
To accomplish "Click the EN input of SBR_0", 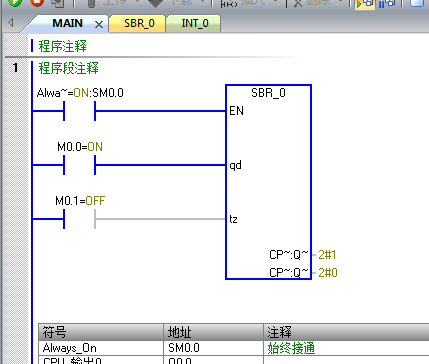I will [x=237, y=111].
